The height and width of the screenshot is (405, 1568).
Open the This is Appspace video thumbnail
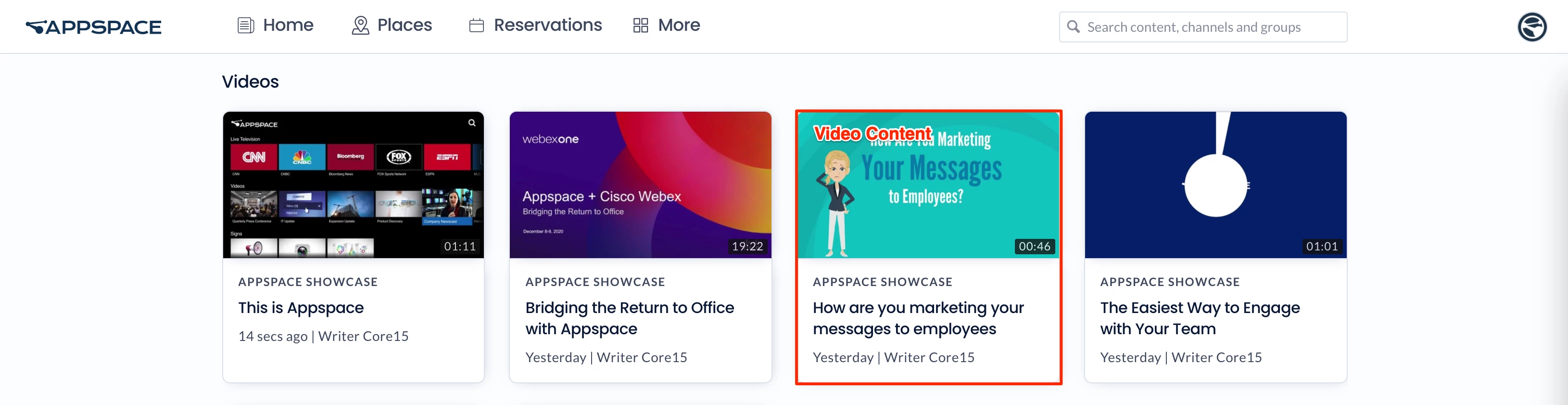(354, 184)
